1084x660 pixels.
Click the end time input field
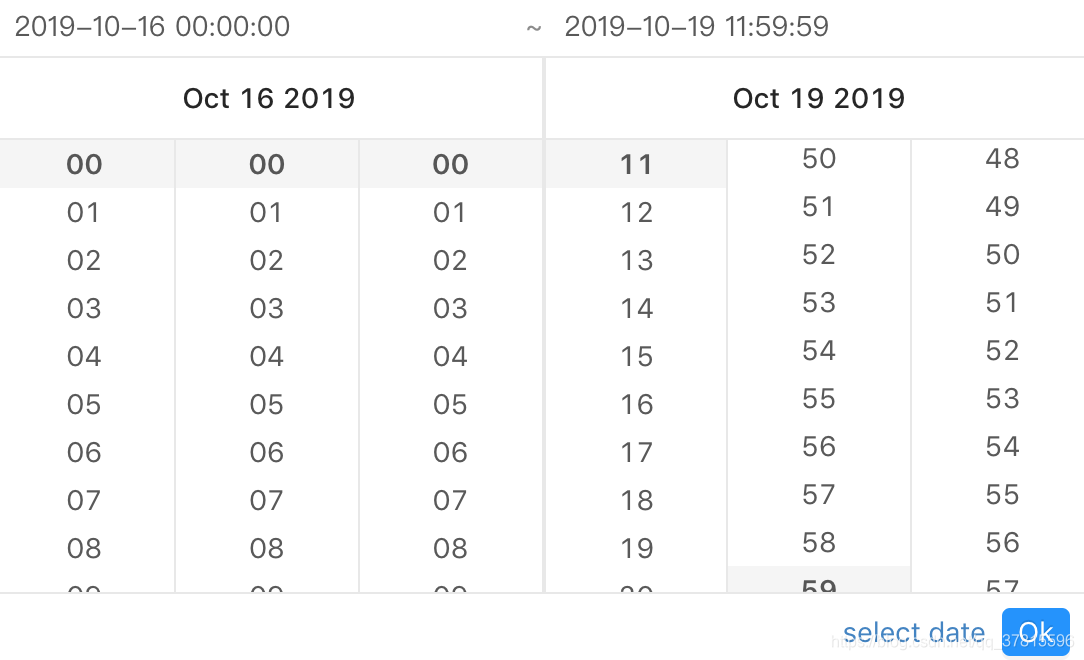point(697,26)
